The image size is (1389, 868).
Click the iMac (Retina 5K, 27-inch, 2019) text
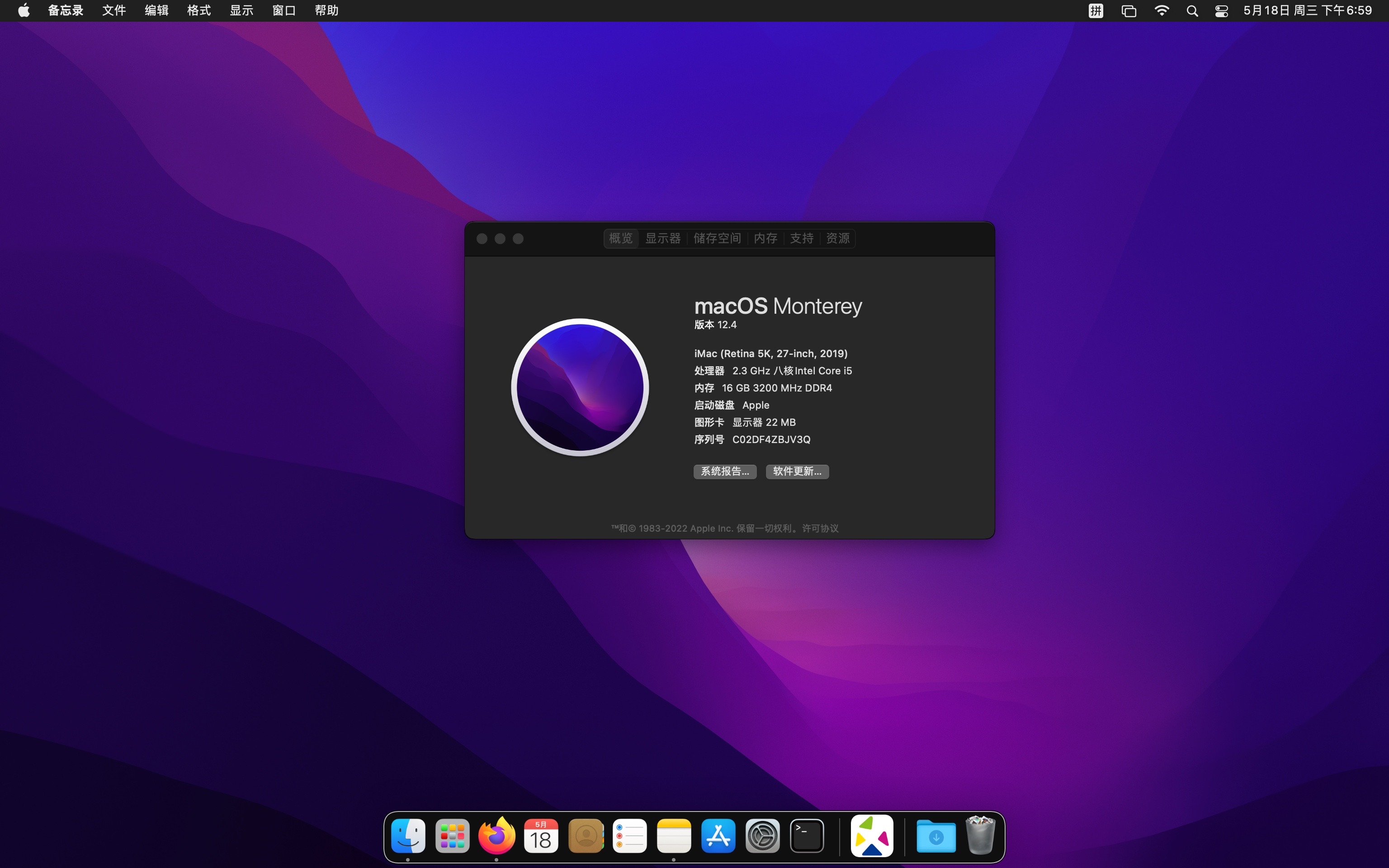pos(771,354)
